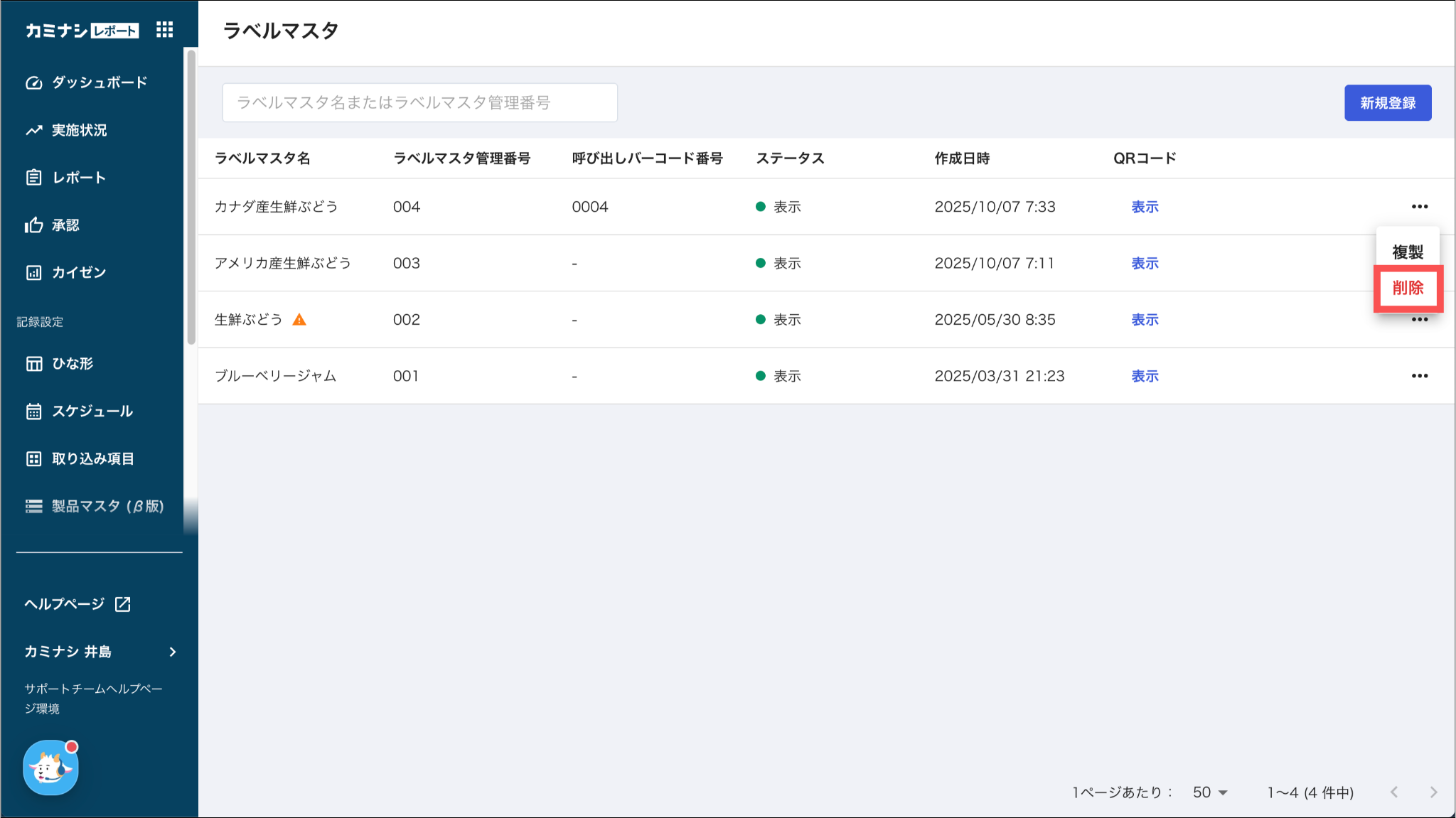1456x818 pixels.
Task: Open レポート clipboard icon in sidebar
Action: (x=33, y=178)
